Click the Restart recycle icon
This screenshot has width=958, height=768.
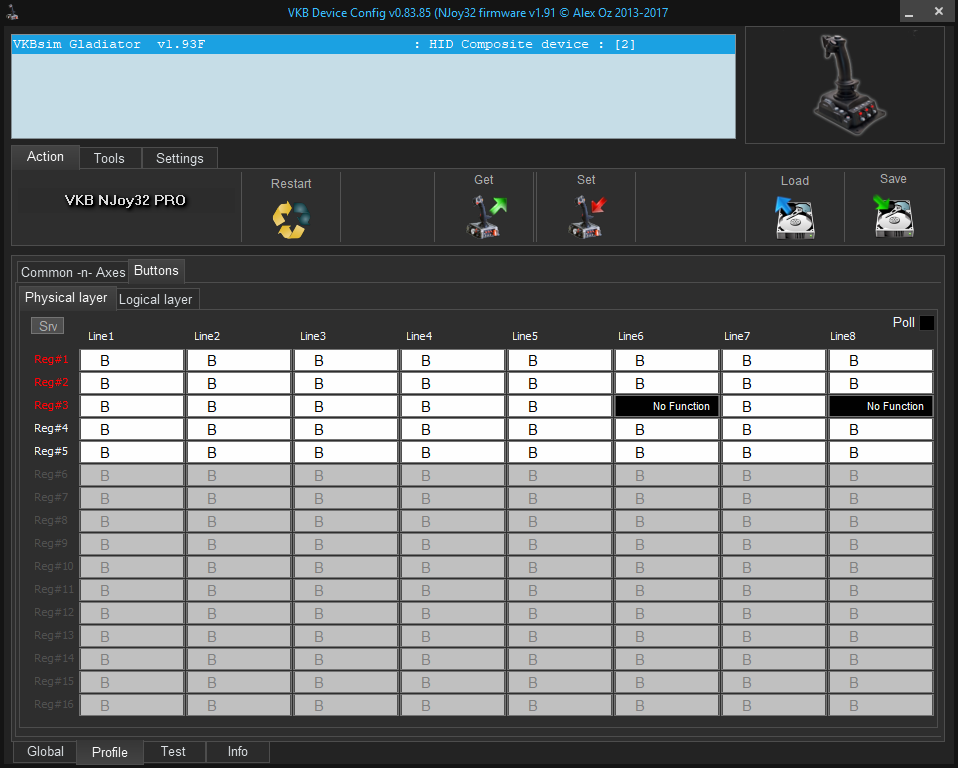291,219
